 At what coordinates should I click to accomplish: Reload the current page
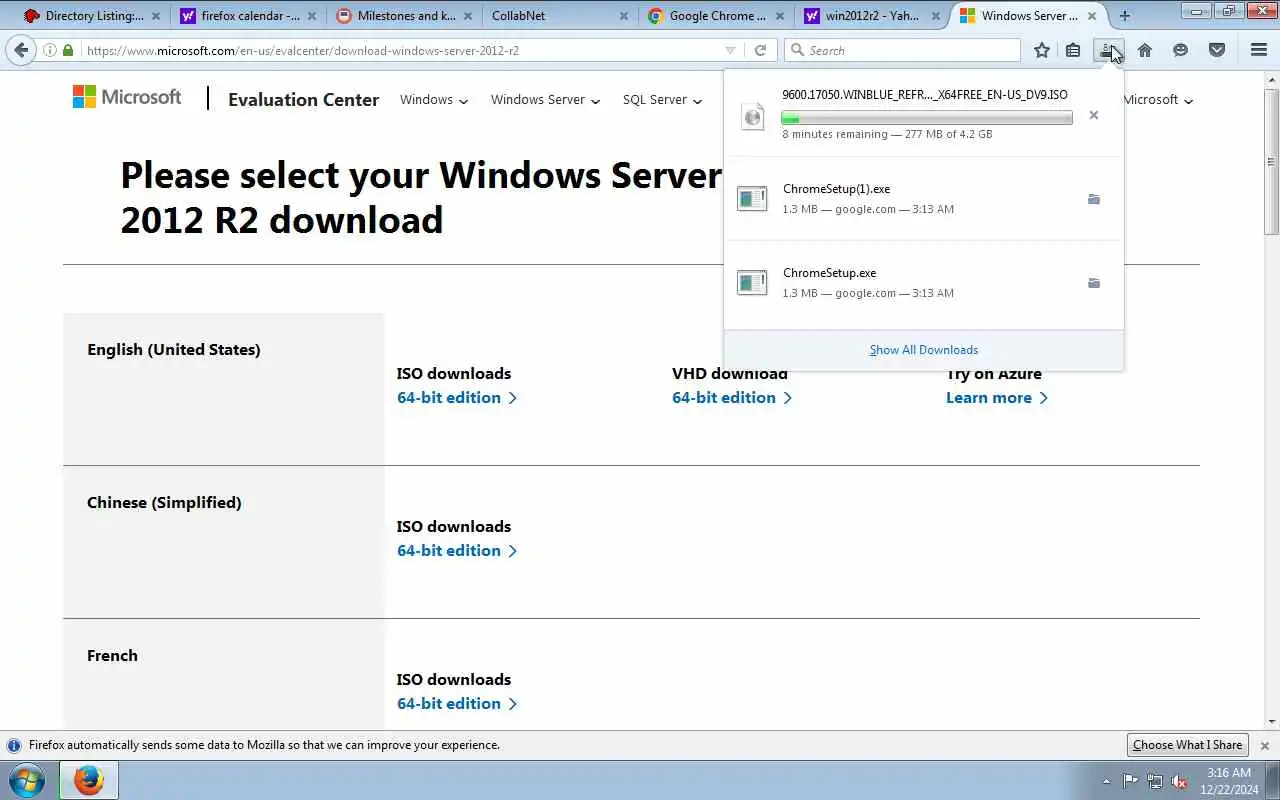(x=760, y=50)
